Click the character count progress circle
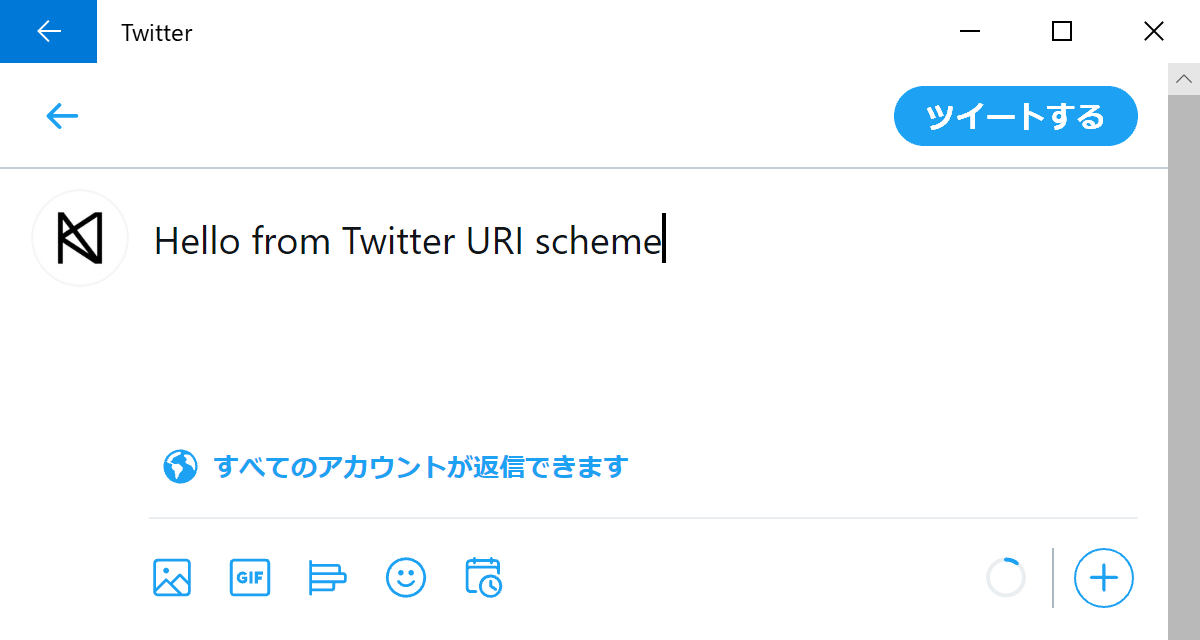Image resolution: width=1200 pixels, height=640 pixels. 1006,577
